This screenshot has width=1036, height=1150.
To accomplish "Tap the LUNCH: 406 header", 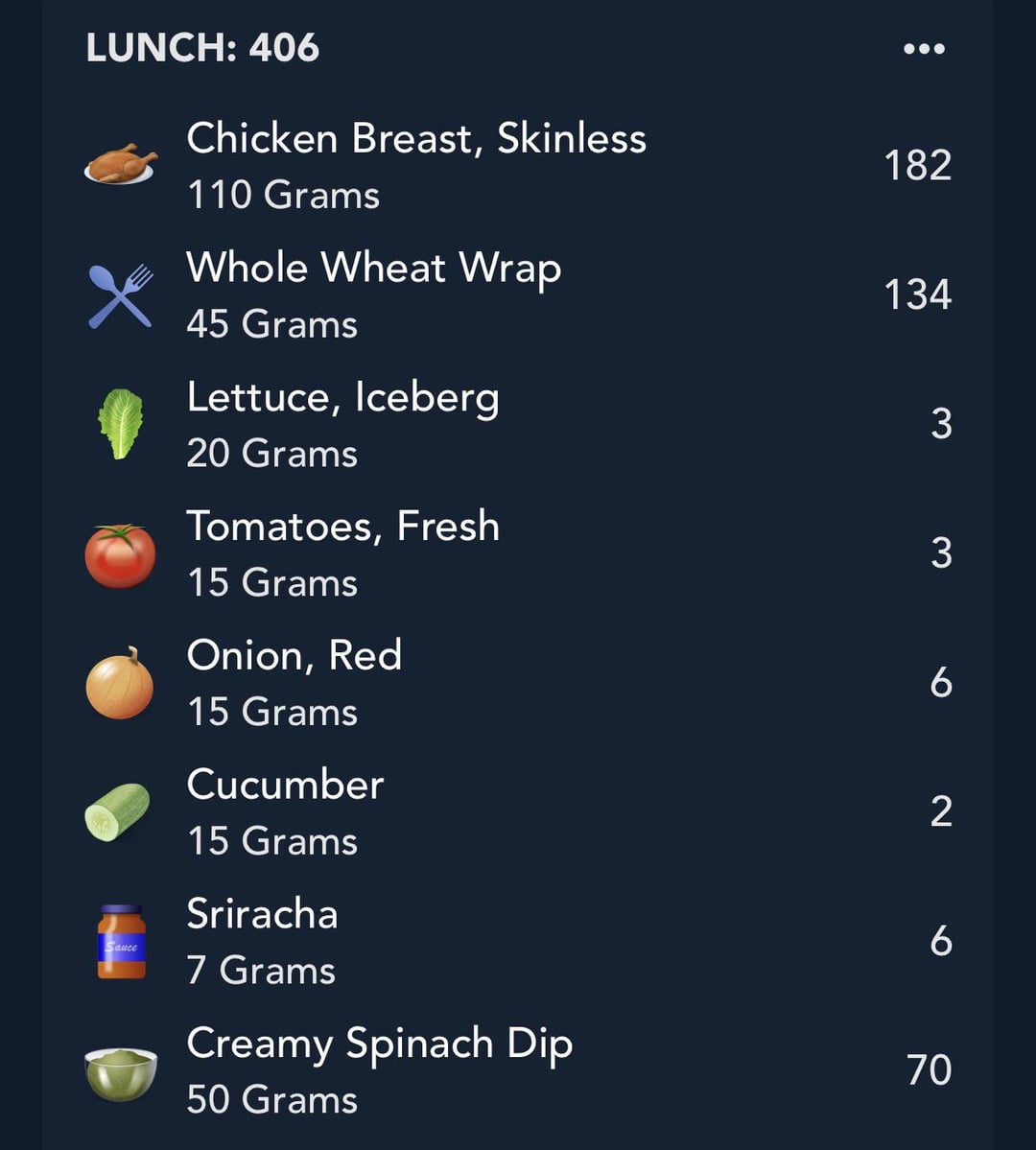I will coord(202,48).
